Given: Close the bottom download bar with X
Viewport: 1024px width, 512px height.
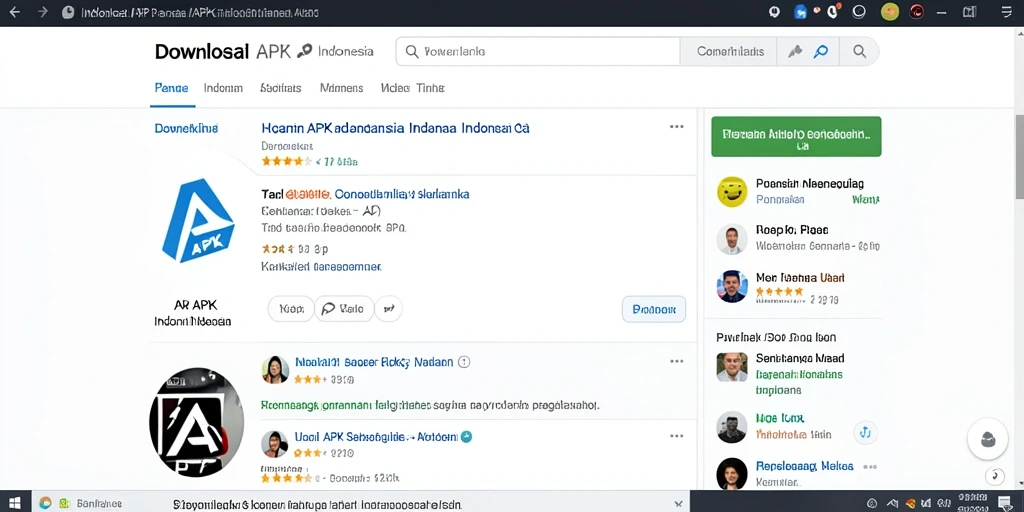Looking at the screenshot, I should (x=679, y=504).
